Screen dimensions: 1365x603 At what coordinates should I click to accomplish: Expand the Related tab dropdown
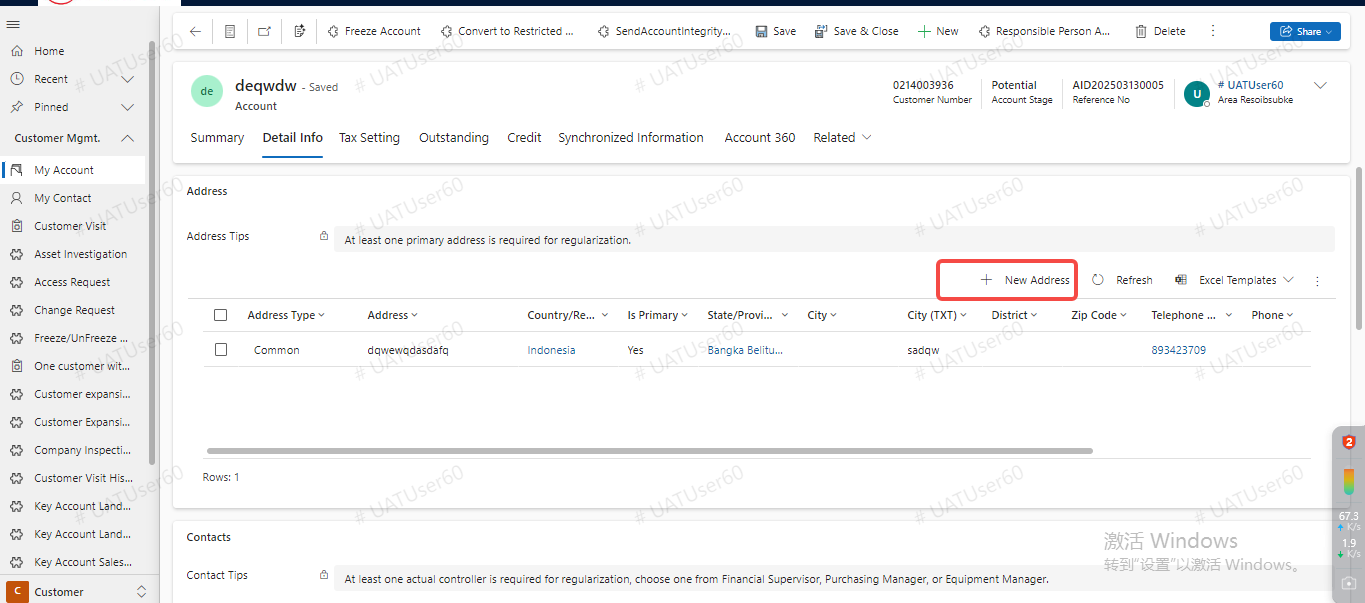[842, 138]
